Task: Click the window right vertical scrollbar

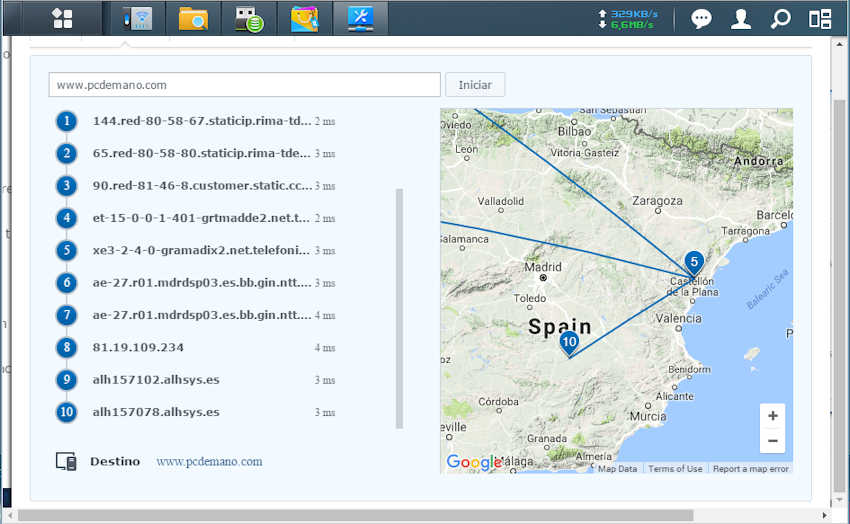Action: tap(839, 295)
